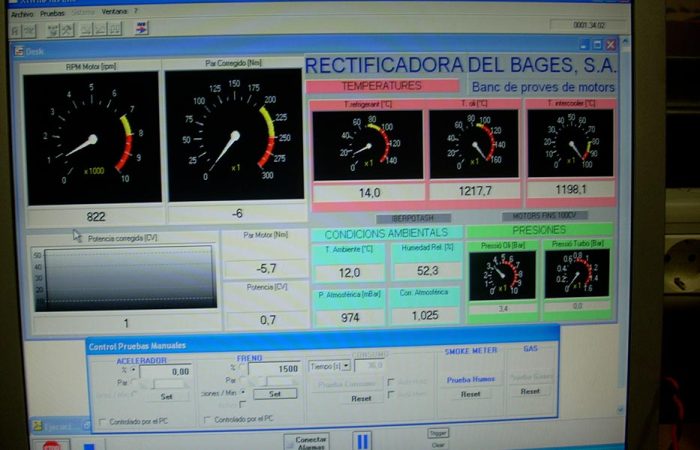The image size is (700, 450).
Task: Click the red STOP icon at bottom left
Action: coord(51,444)
